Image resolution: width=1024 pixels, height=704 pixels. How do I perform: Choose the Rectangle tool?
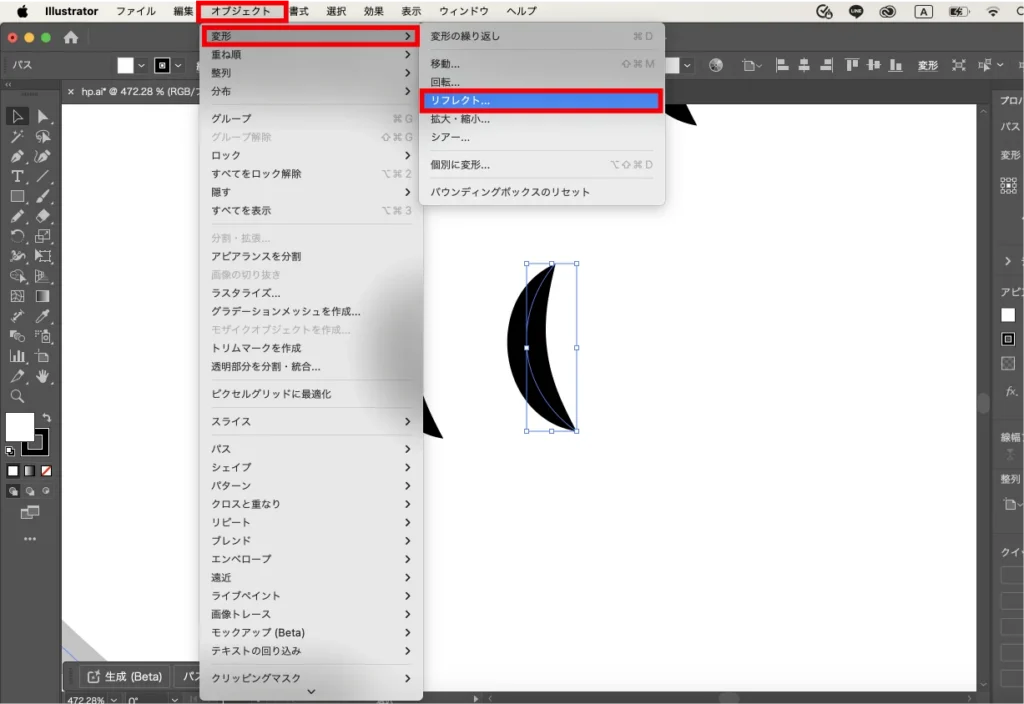pyautogui.click(x=17, y=196)
